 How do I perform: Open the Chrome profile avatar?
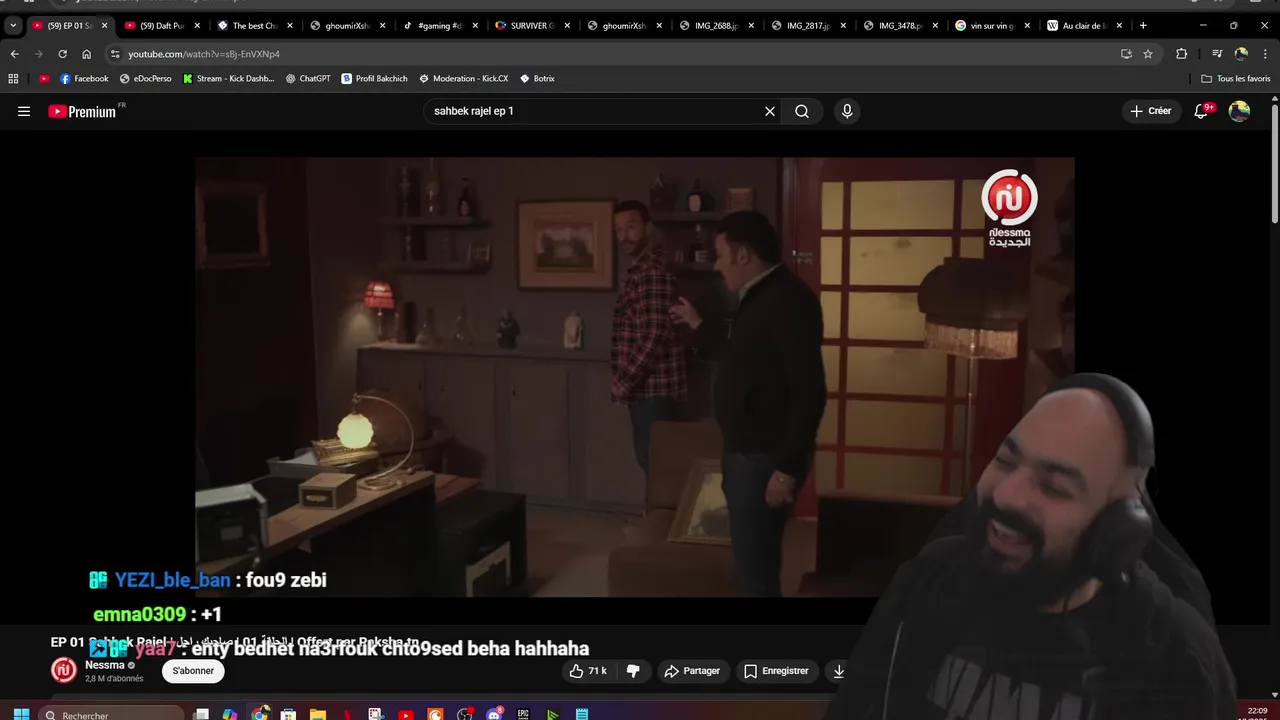(1241, 54)
